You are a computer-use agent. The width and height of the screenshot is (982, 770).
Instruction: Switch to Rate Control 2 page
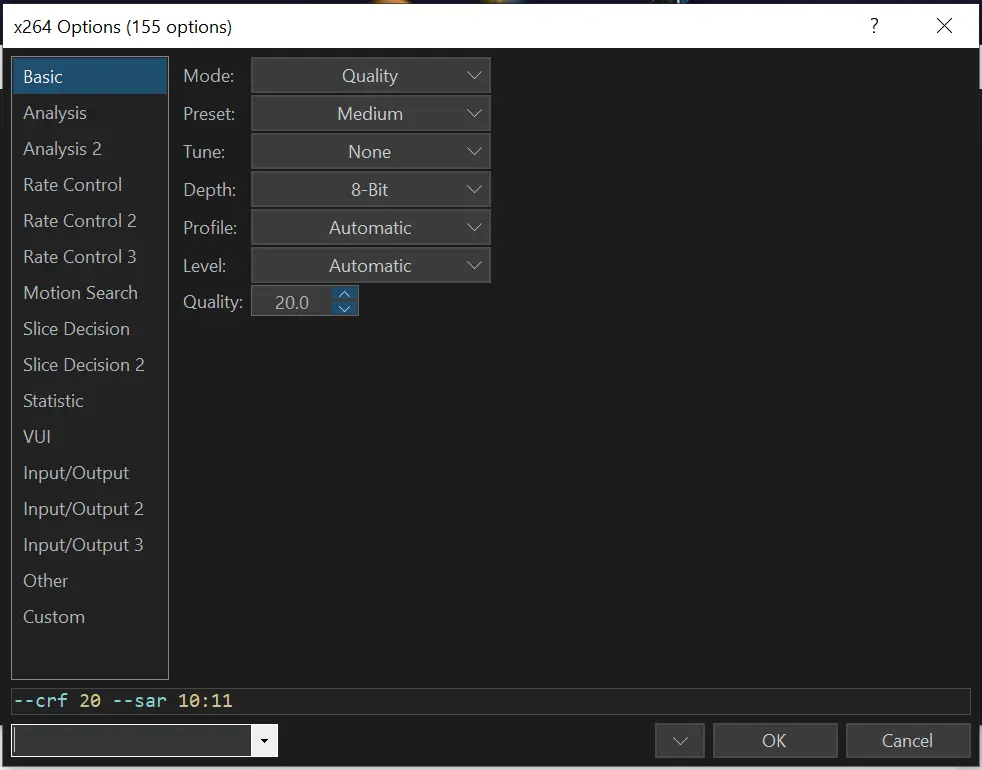pos(90,221)
